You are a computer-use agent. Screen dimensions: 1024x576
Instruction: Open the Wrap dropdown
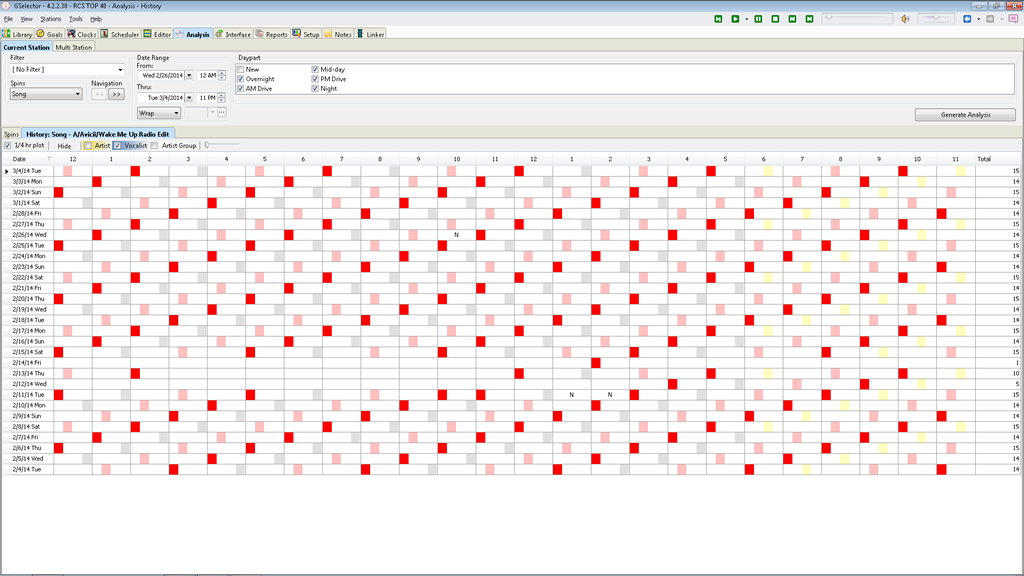158,113
